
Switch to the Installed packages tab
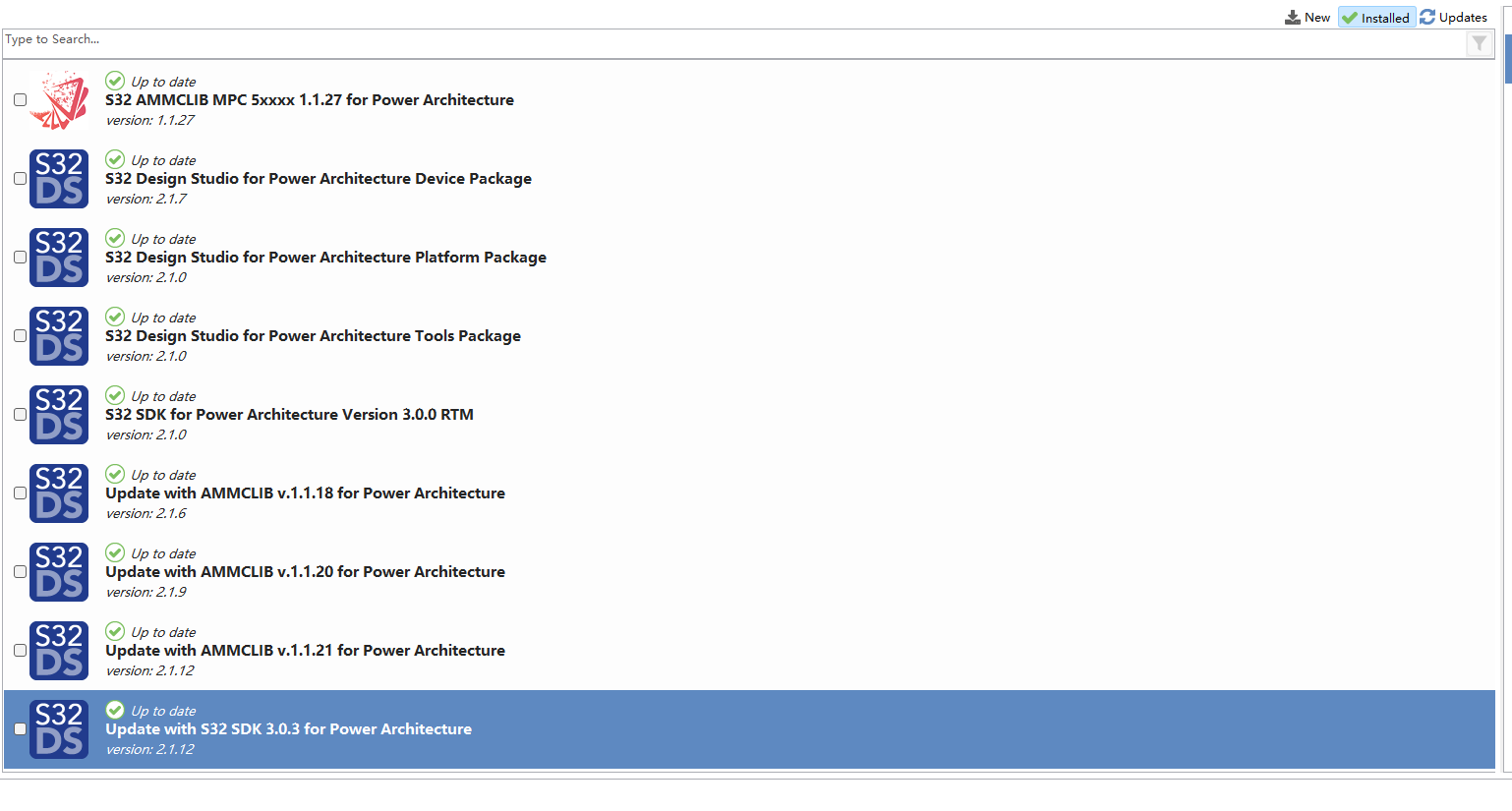pos(1376,18)
